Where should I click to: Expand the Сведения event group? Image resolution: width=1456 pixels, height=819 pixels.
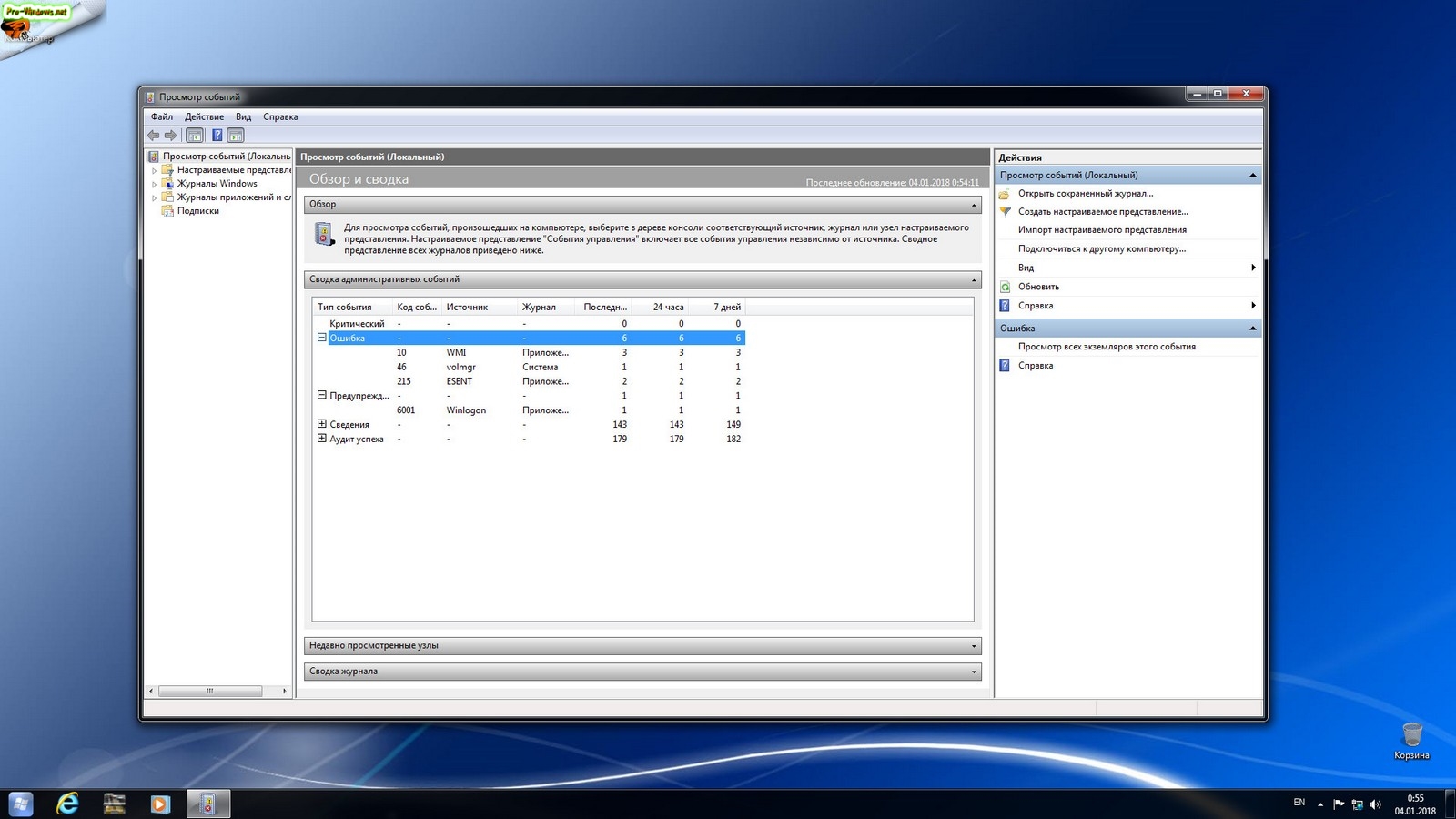coord(321,424)
